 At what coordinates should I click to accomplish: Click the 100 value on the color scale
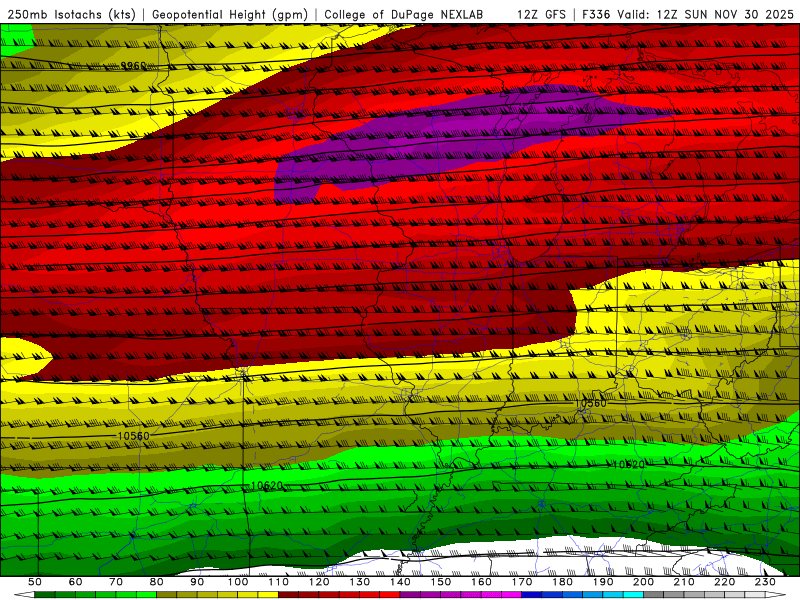(x=238, y=582)
